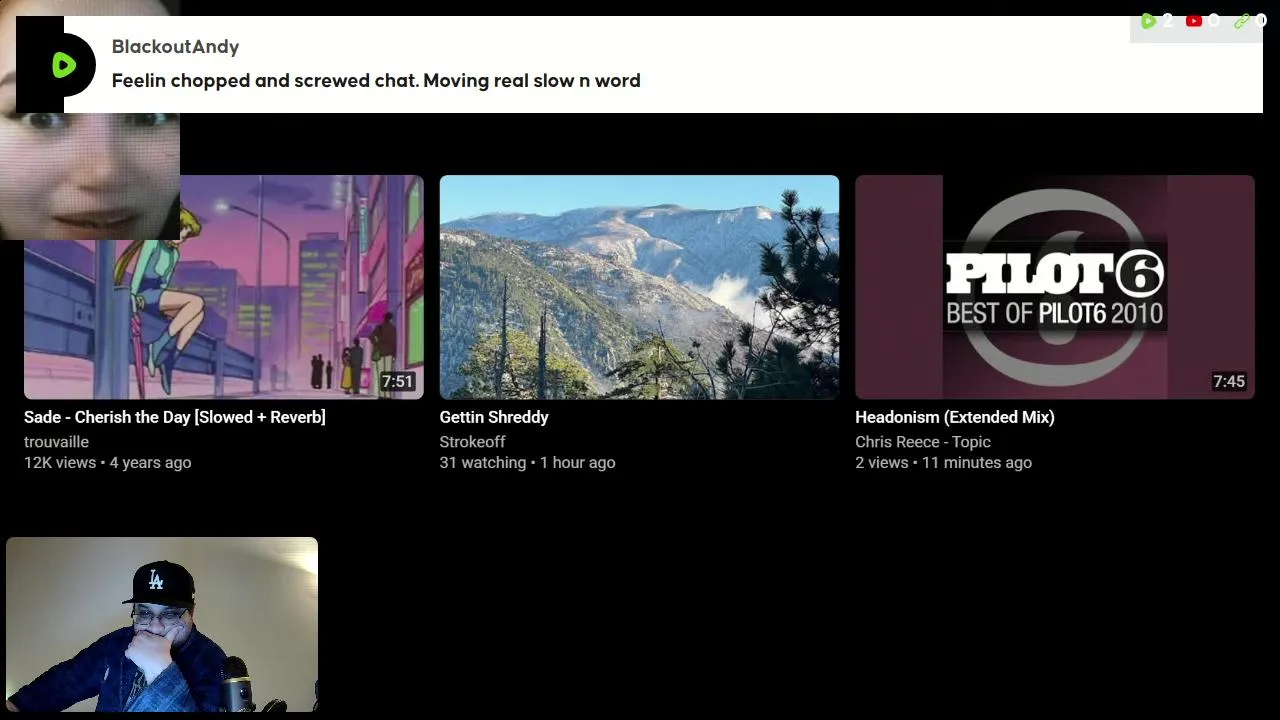Click the streamer webcam with LA cap

162,625
